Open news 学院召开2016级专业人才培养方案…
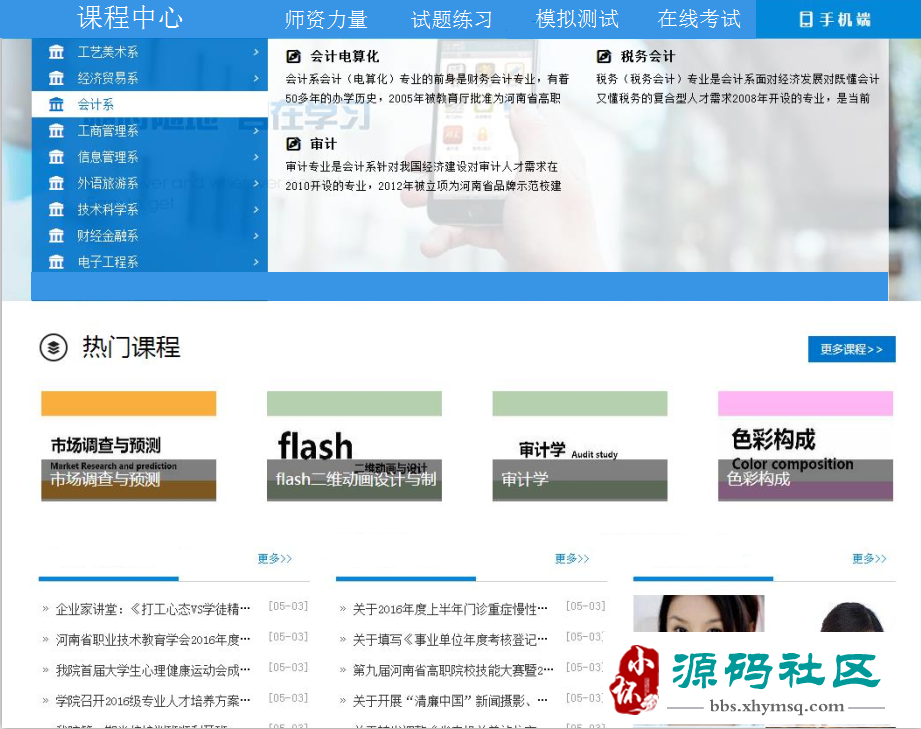Image resolution: width=921 pixels, height=729 pixels. [x=153, y=701]
